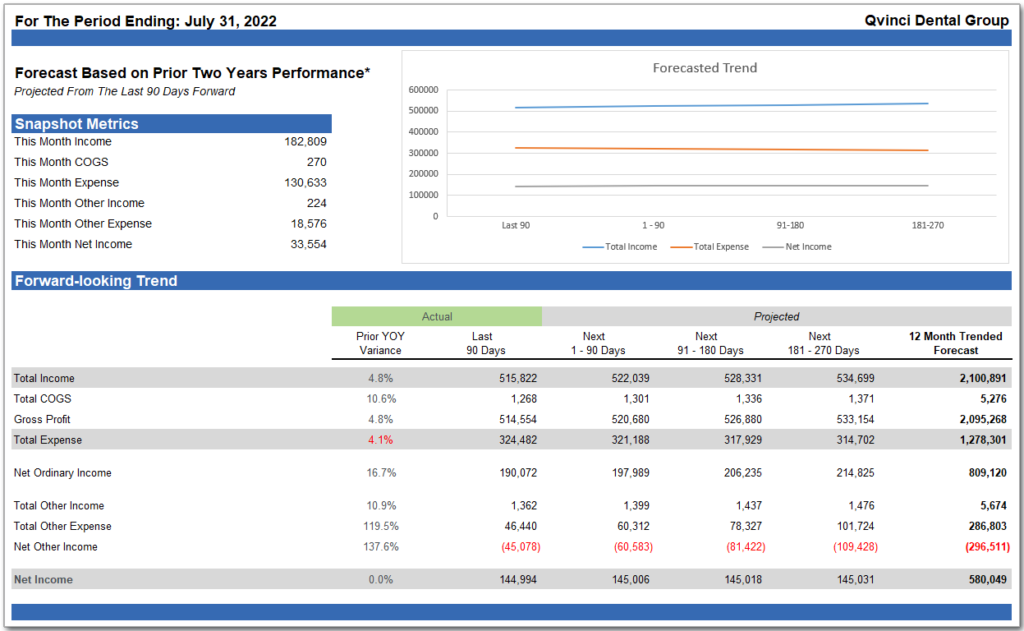Click the Forward-looking Trend section header

coord(96,281)
